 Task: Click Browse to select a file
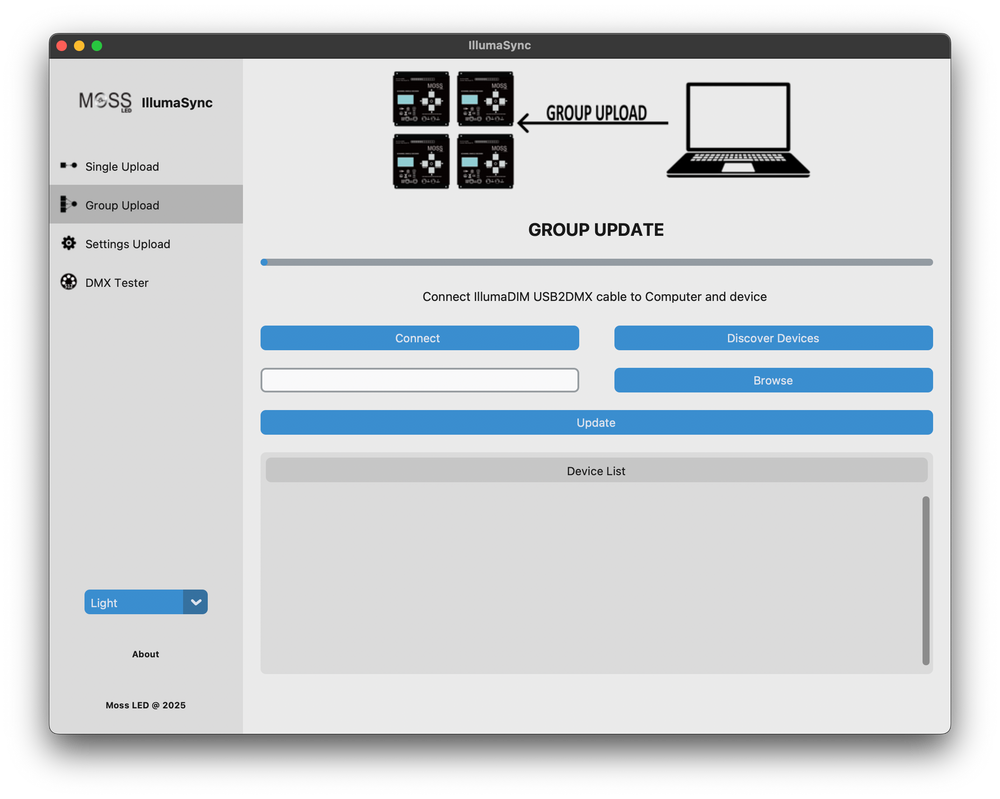(772, 380)
